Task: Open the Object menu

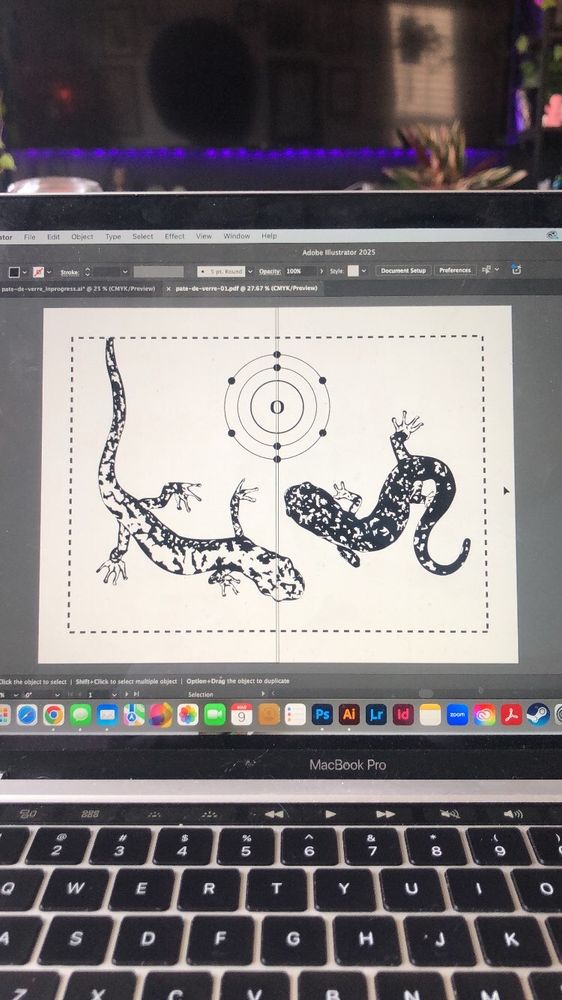Action: click(82, 237)
